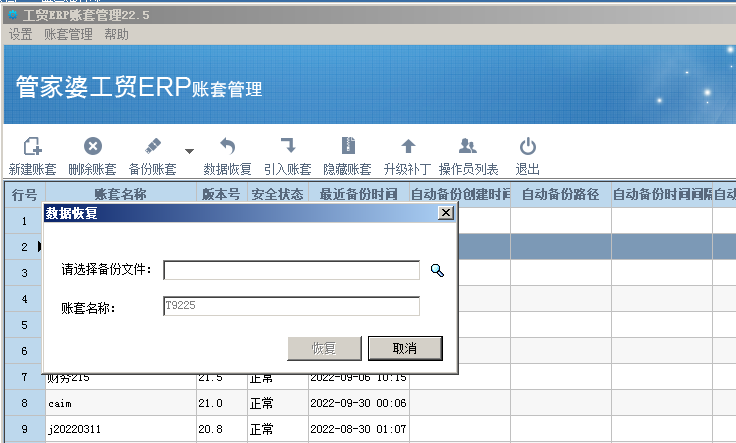Click the 恢复 button in dialog
Image resolution: width=736 pixels, height=443 pixels.
click(324, 348)
